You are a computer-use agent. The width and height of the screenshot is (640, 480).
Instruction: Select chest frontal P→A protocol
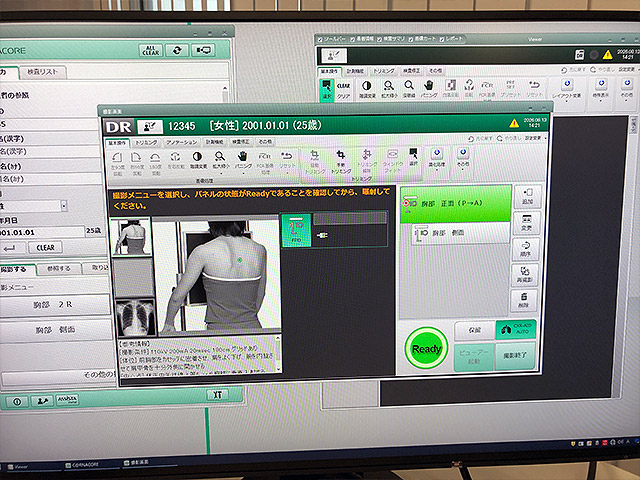(456, 204)
